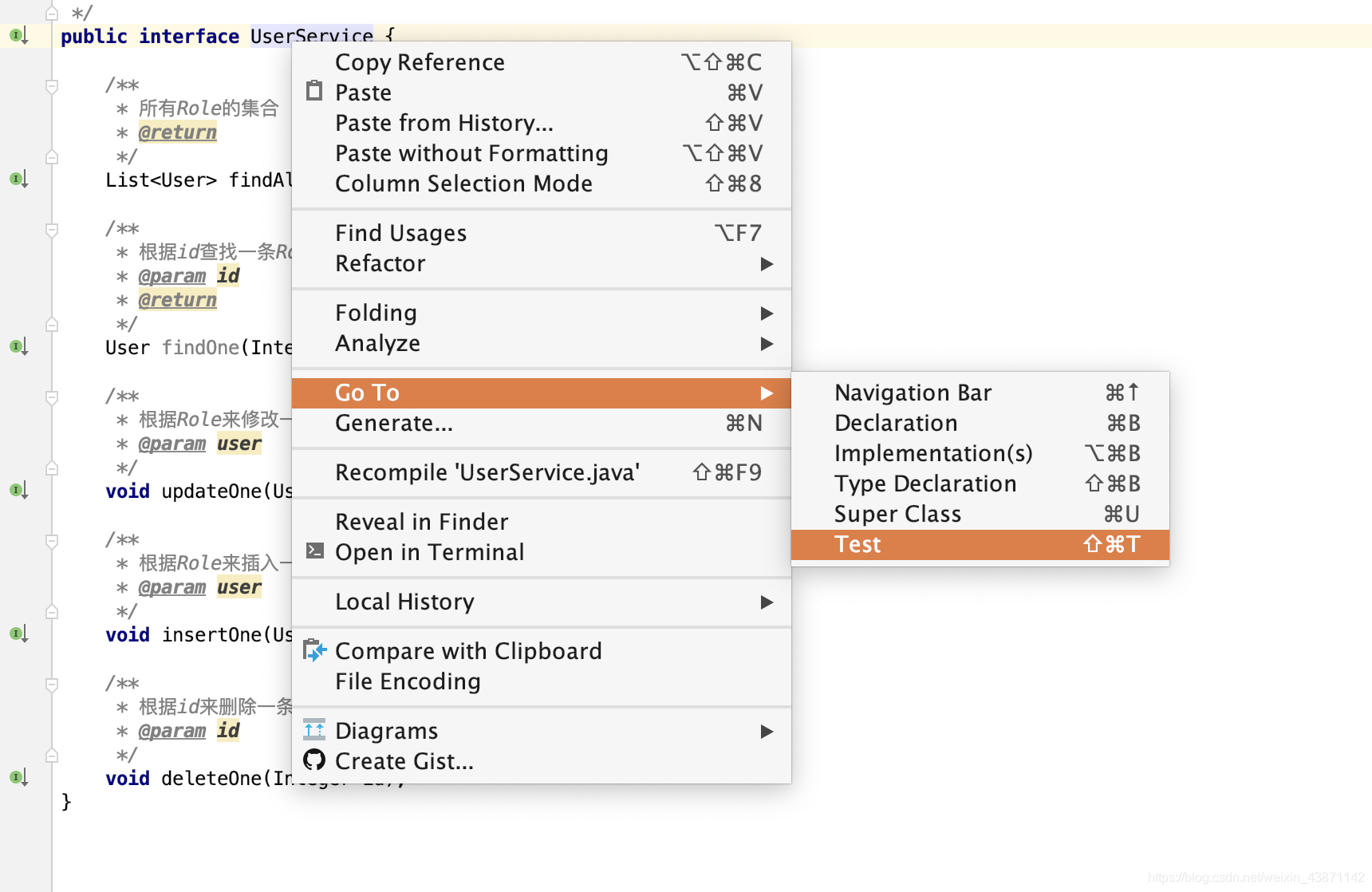
Task: Click implemented gutter icon beside findAll method
Action: [x=18, y=179]
